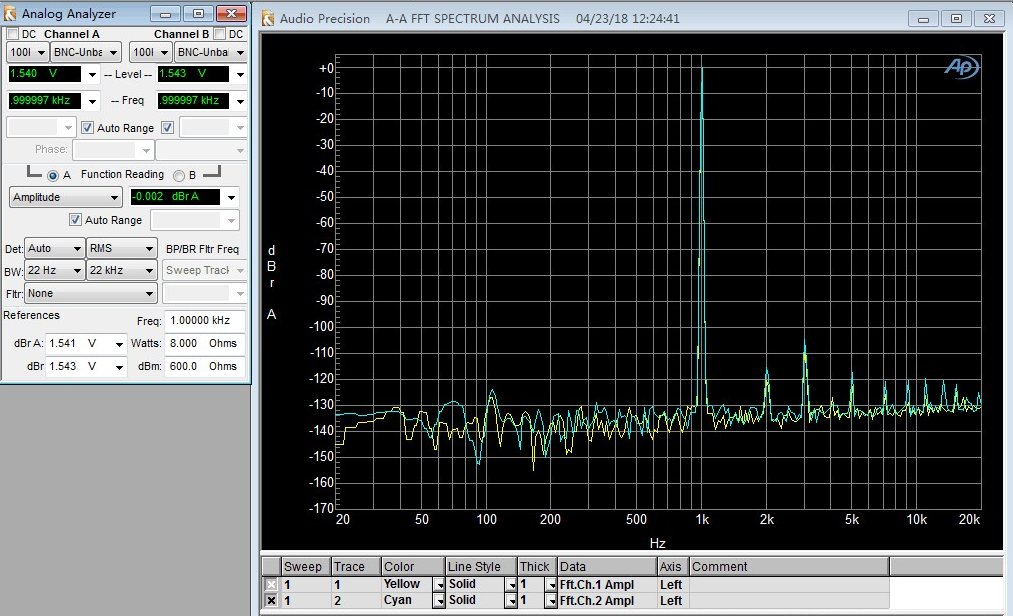Open dBr A reference 1.541 V units dropdown
1013x616 pixels.
[119, 344]
